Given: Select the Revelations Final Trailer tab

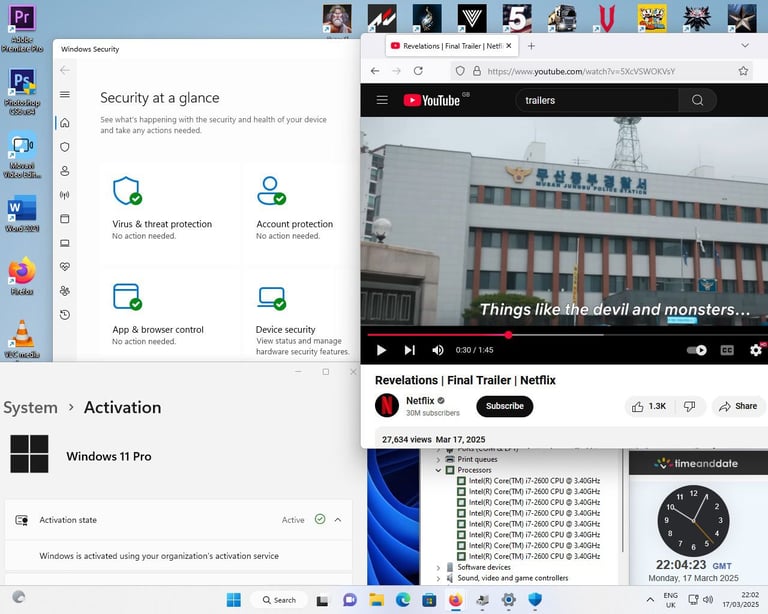Looking at the screenshot, I should pyautogui.click(x=452, y=46).
